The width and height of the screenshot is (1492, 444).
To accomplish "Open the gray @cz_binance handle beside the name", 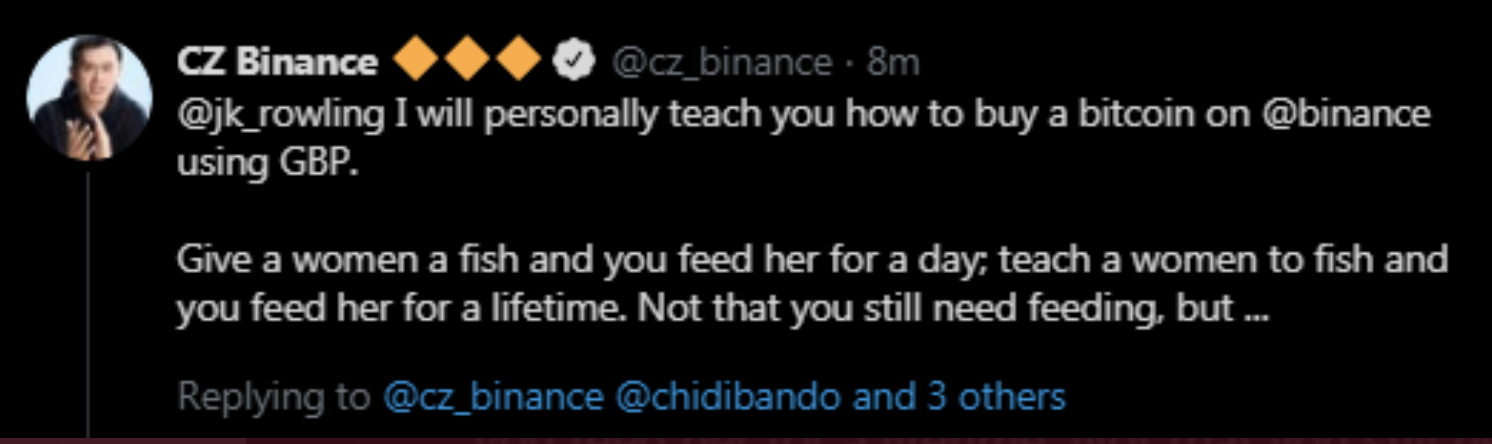I will pyautogui.click(x=720, y=64).
